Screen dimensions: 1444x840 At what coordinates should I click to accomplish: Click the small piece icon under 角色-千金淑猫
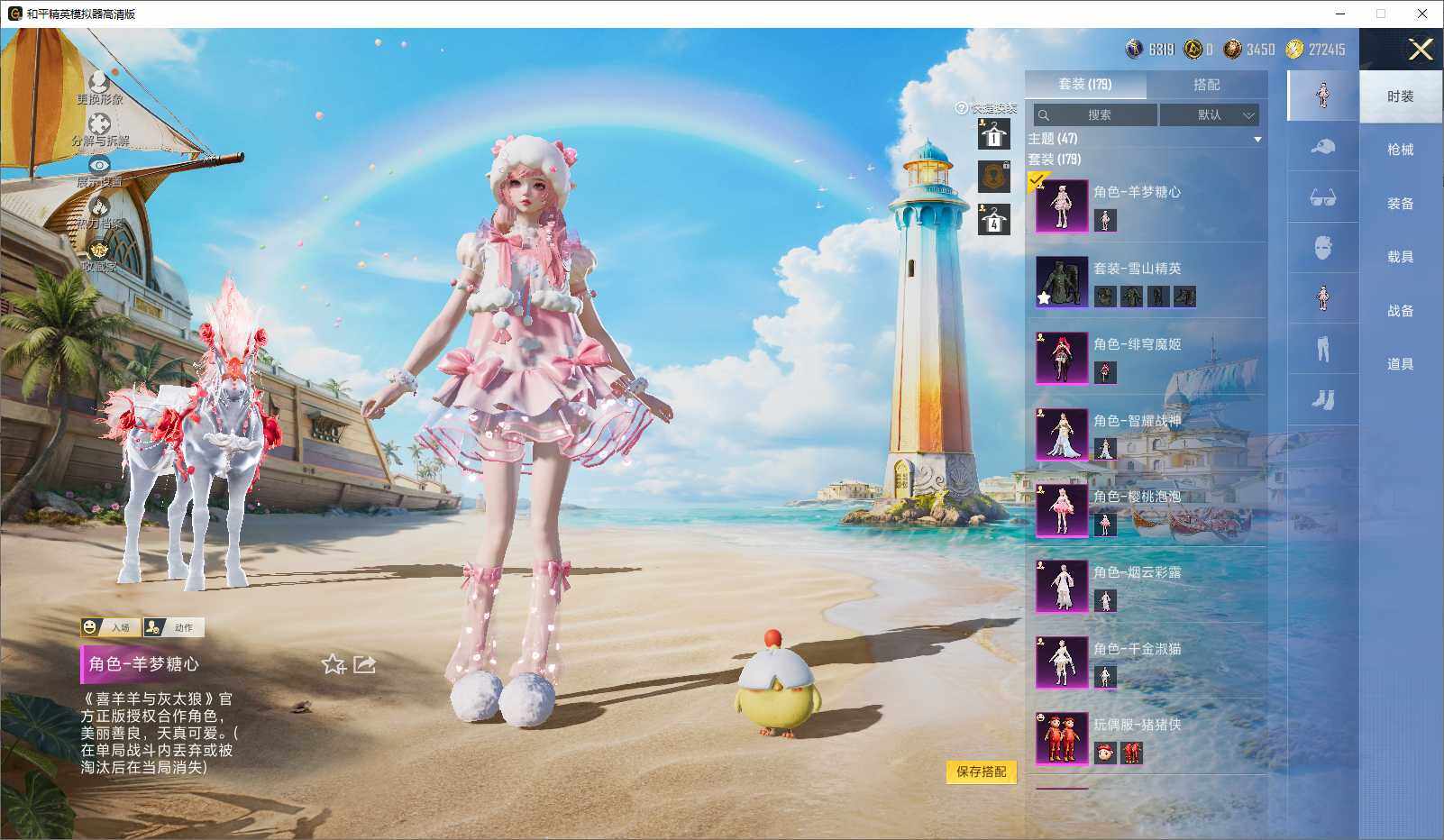1105,677
